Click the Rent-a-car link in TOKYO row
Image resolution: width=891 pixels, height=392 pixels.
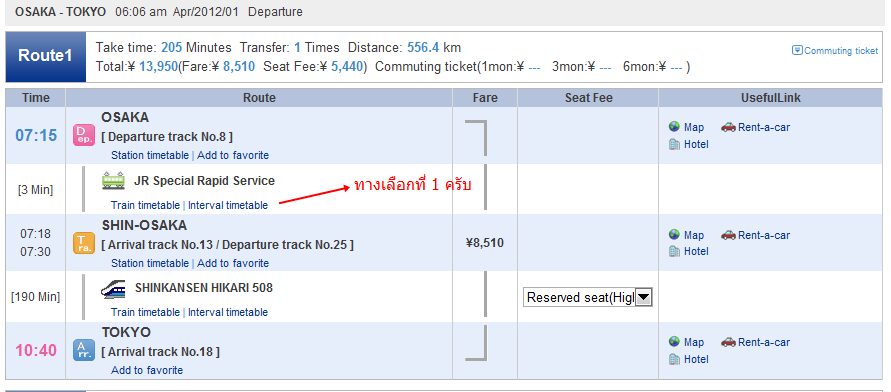[x=764, y=342]
